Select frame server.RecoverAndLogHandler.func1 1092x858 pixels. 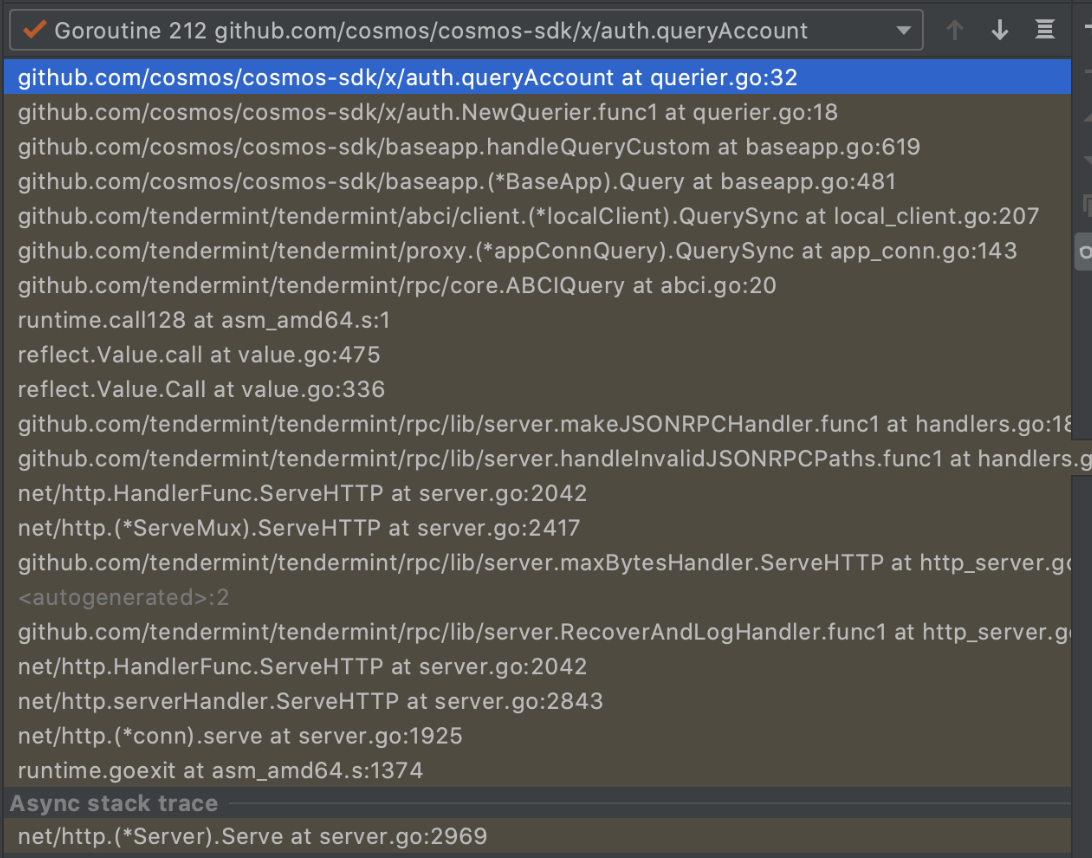point(537,632)
